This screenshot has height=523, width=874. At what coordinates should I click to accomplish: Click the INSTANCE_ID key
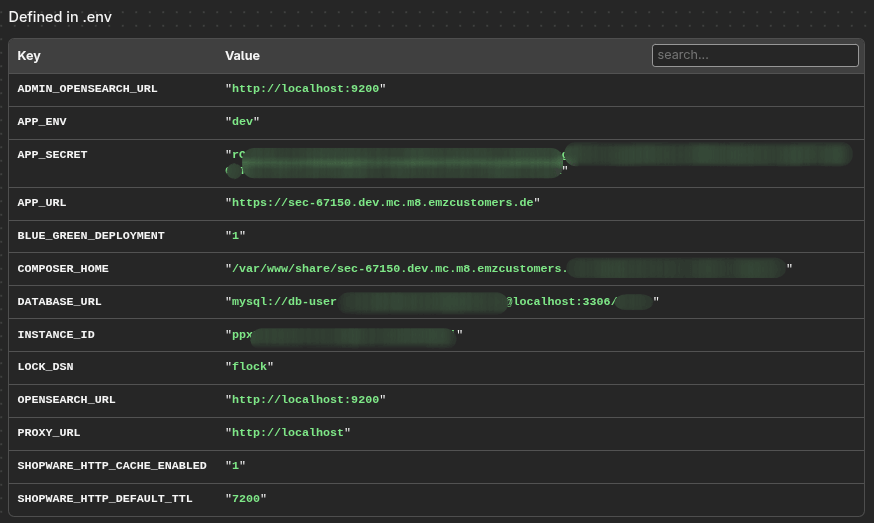pos(56,335)
